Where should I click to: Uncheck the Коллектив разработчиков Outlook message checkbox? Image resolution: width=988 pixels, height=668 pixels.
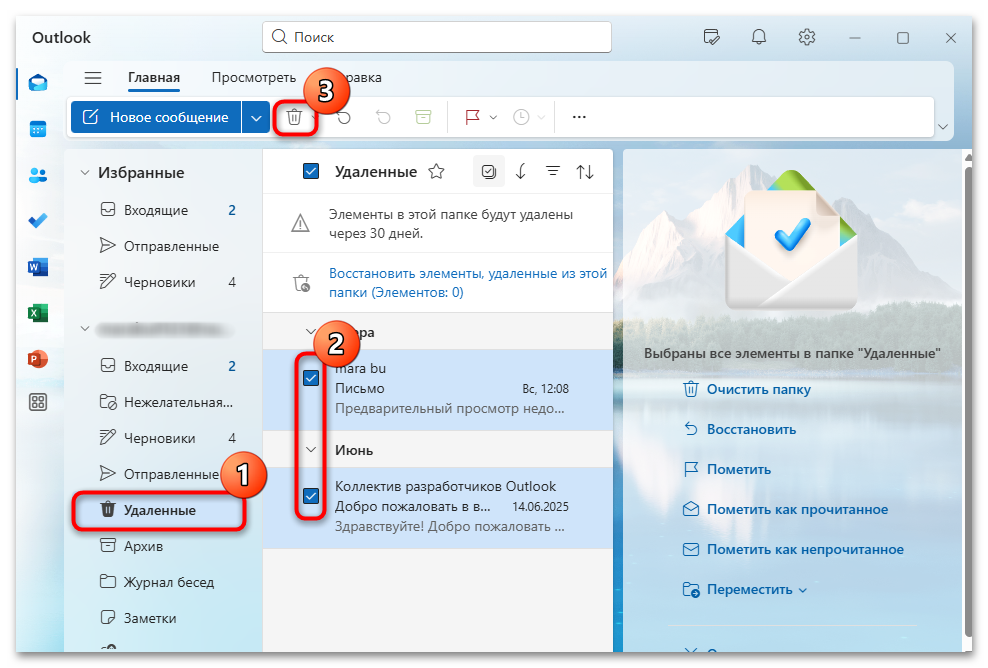(311, 496)
